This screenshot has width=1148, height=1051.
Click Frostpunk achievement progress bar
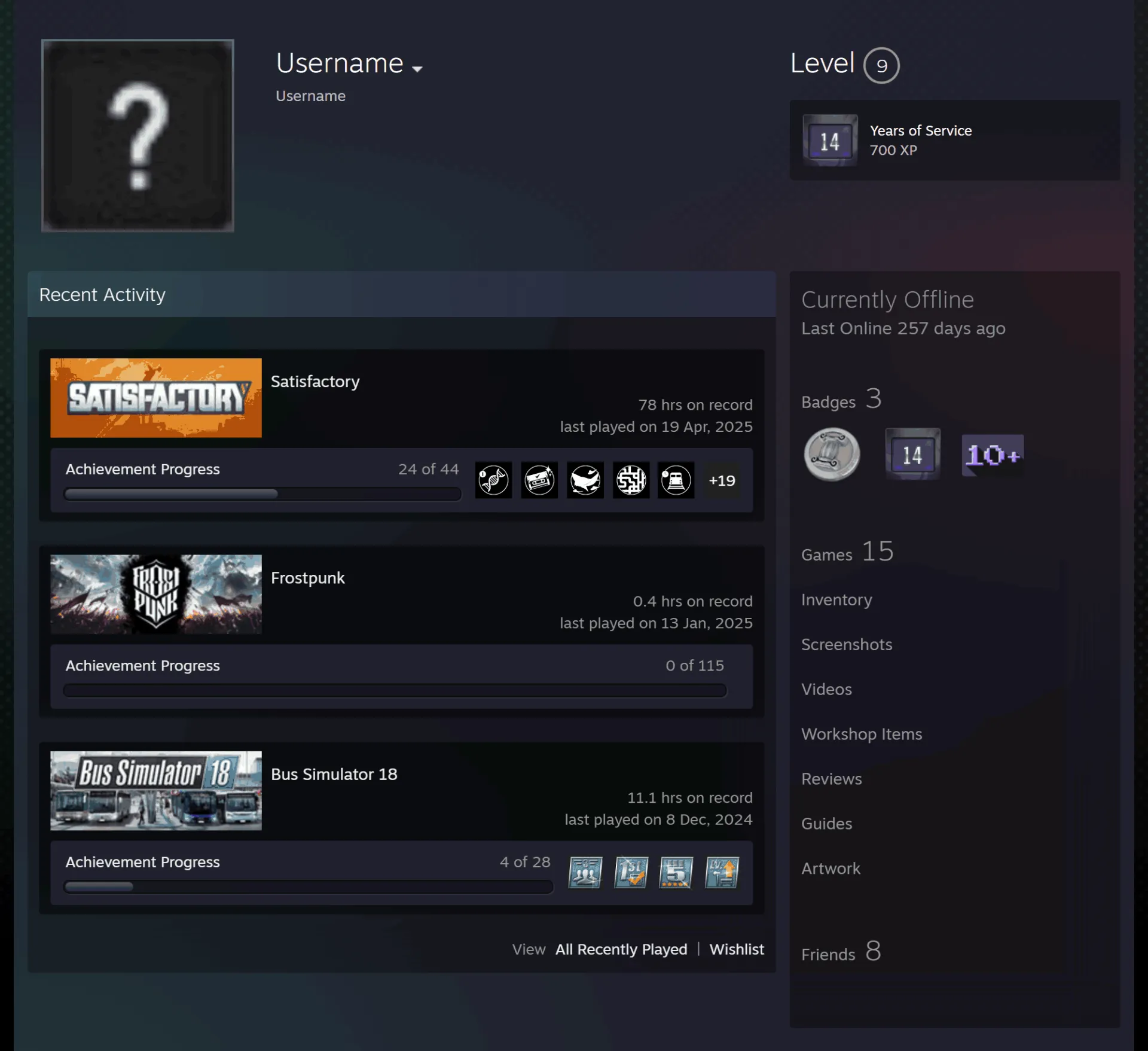[395, 690]
